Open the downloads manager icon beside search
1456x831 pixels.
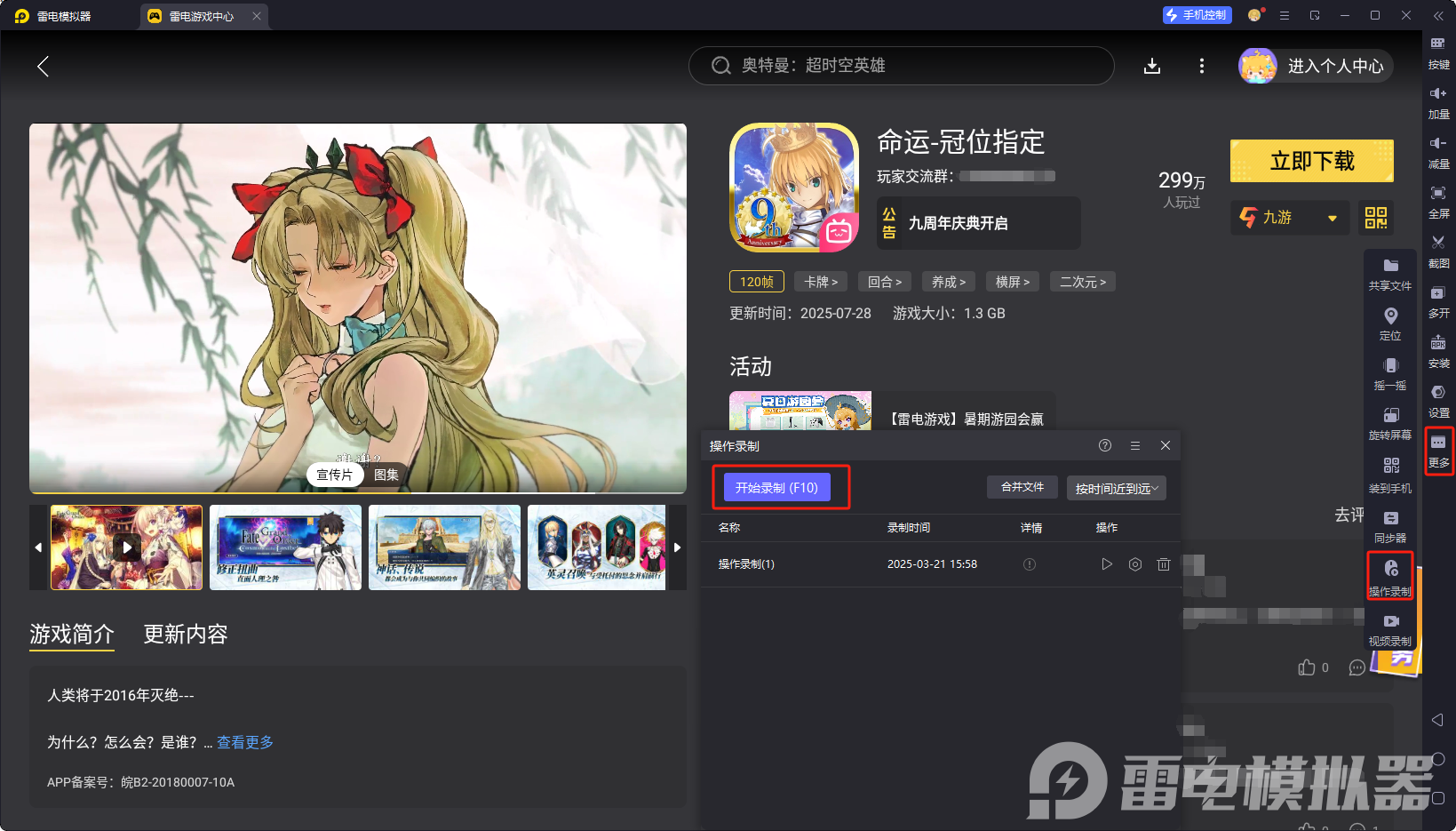[1152, 66]
